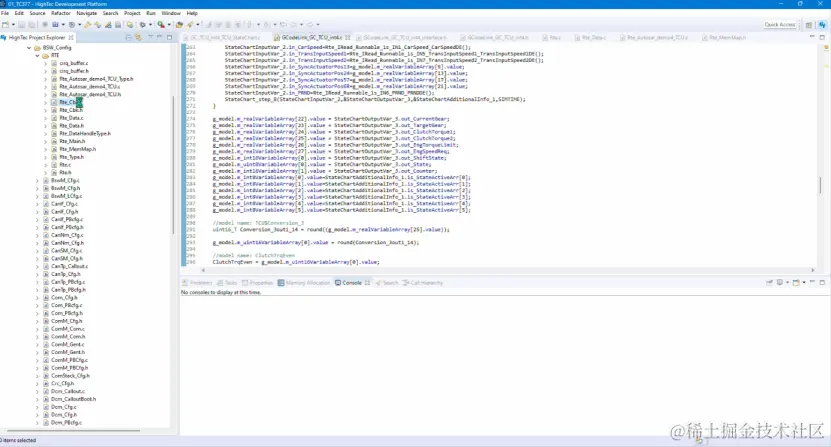Open the Tasks tab
This screenshot has height=447, width=831.
tap(227, 283)
